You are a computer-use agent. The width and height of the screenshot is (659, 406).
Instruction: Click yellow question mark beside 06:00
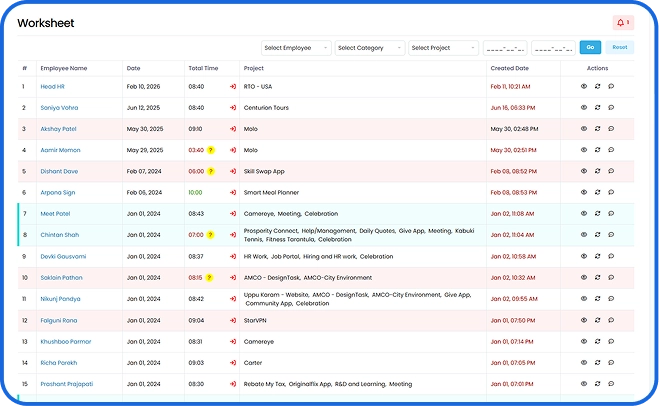coord(211,171)
